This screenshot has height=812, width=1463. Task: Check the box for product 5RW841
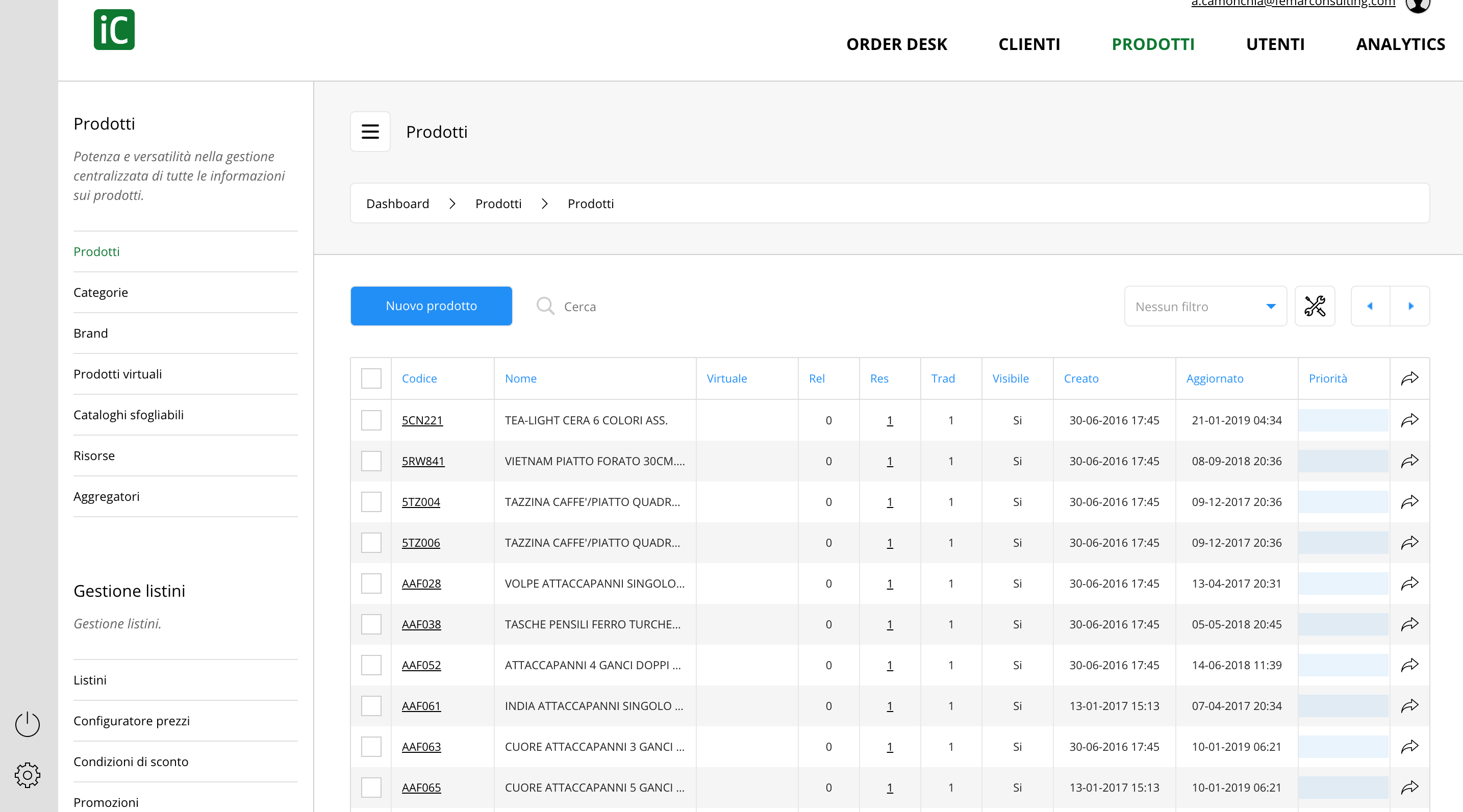(371, 461)
